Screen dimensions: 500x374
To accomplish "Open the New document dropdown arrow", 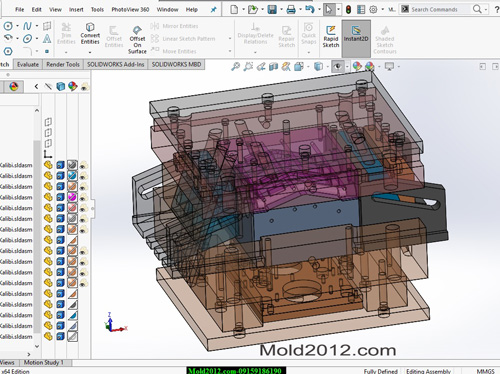I will (x=243, y=9).
